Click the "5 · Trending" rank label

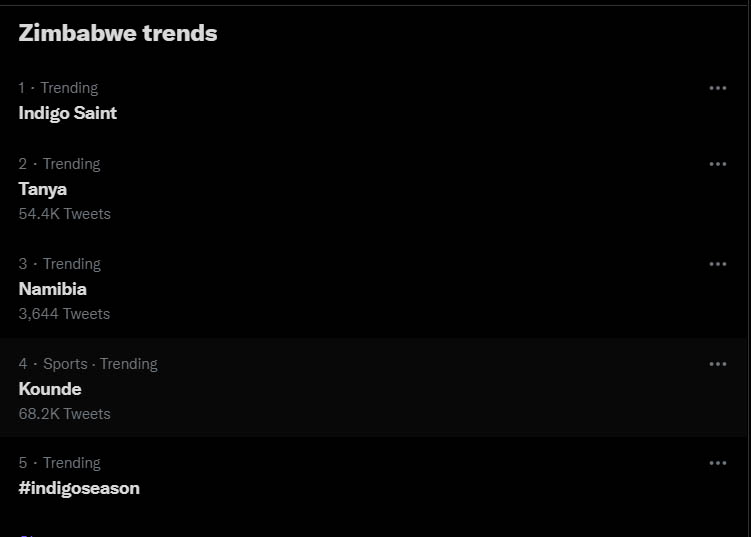[59, 463]
